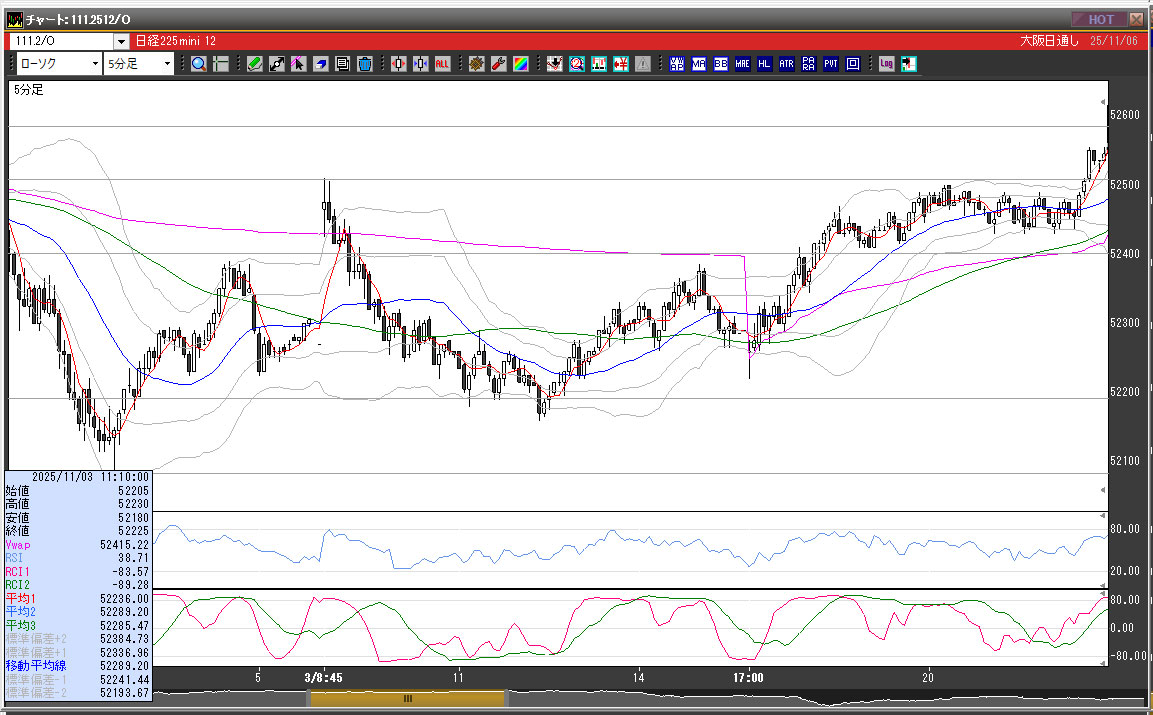This screenshot has width=1153, height=715.
Task: Toggle the HL indicator button
Action: (x=765, y=64)
